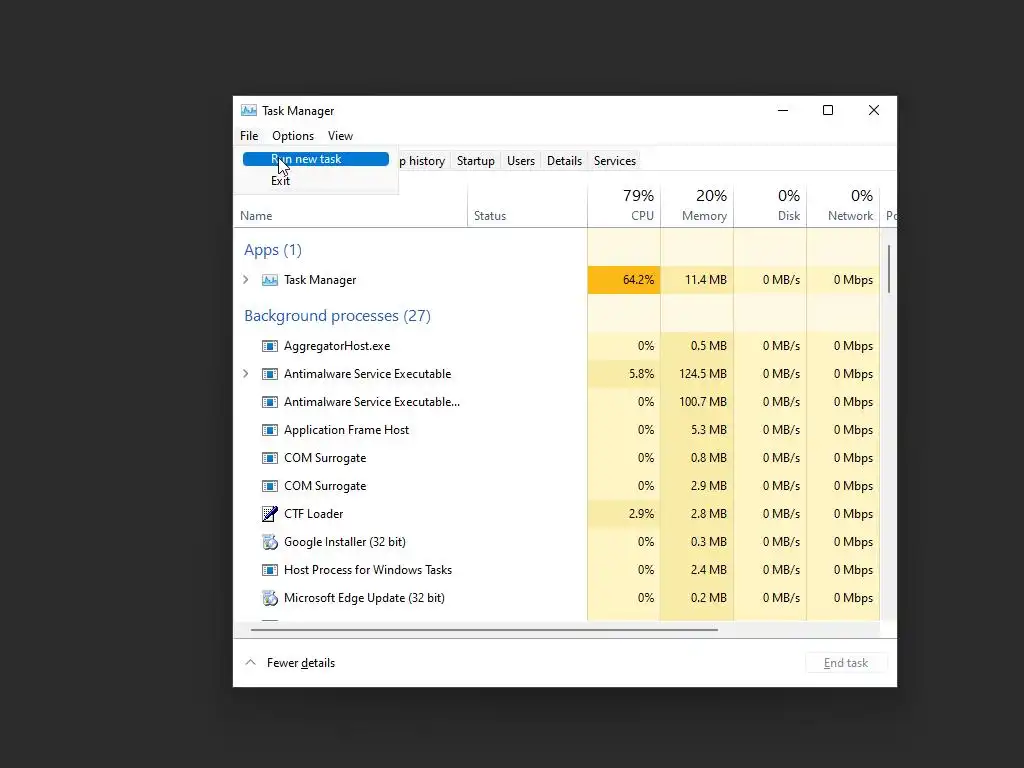Viewport: 1024px width, 768px height.
Task: Open the Options menu
Action: click(x=293, y=136)
